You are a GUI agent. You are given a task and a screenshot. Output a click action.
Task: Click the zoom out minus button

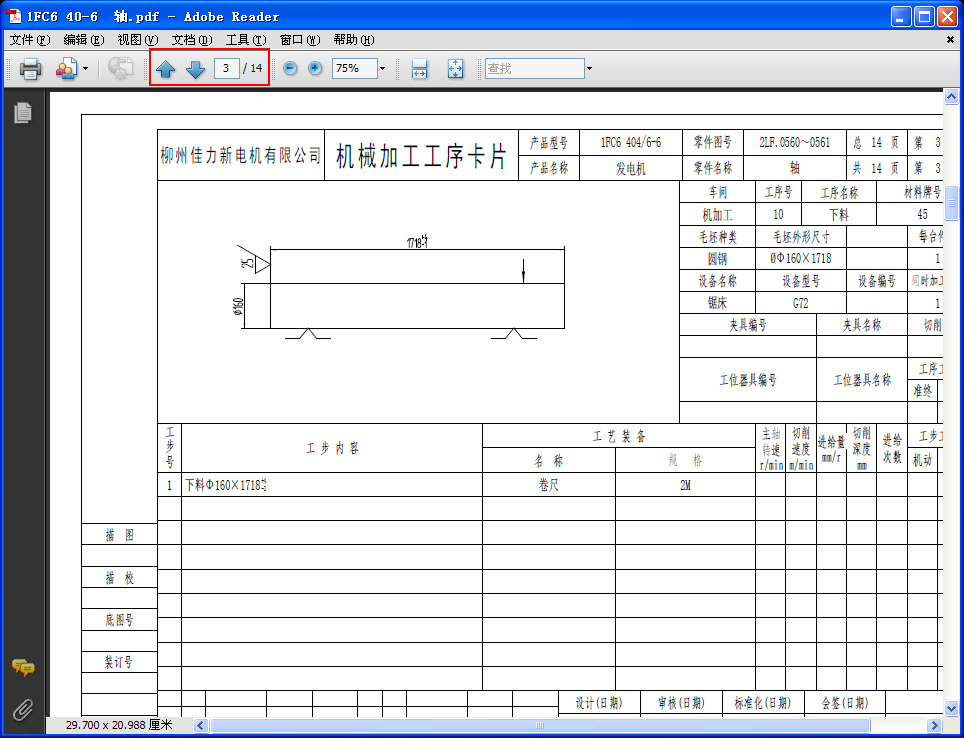click(290, 68)
